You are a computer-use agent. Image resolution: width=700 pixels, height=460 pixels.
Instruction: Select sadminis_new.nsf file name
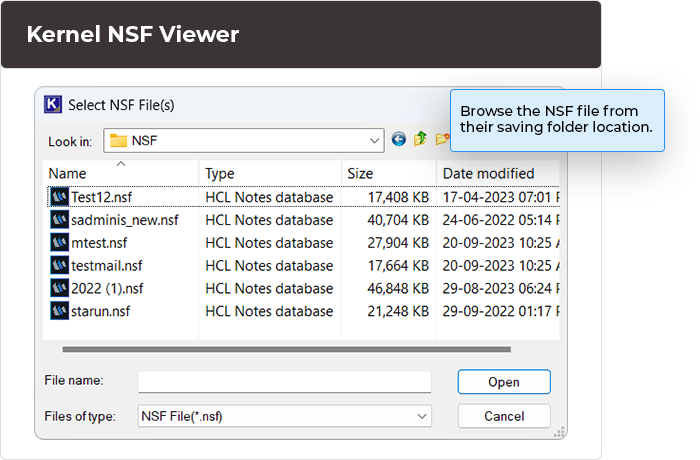(125, 220)
